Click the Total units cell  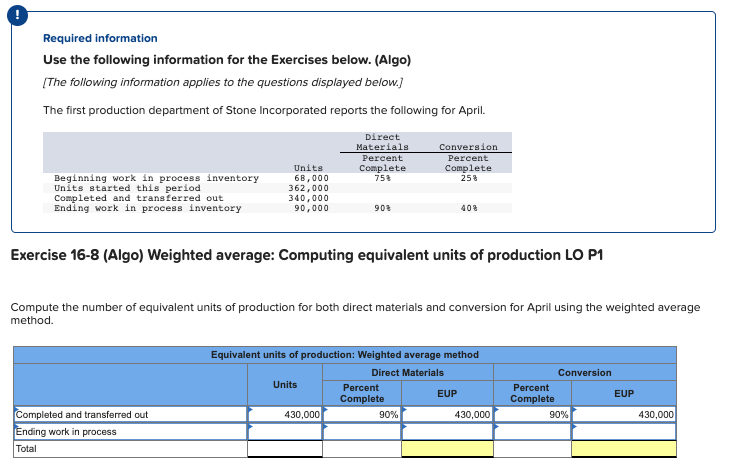(x=285, y=449)
